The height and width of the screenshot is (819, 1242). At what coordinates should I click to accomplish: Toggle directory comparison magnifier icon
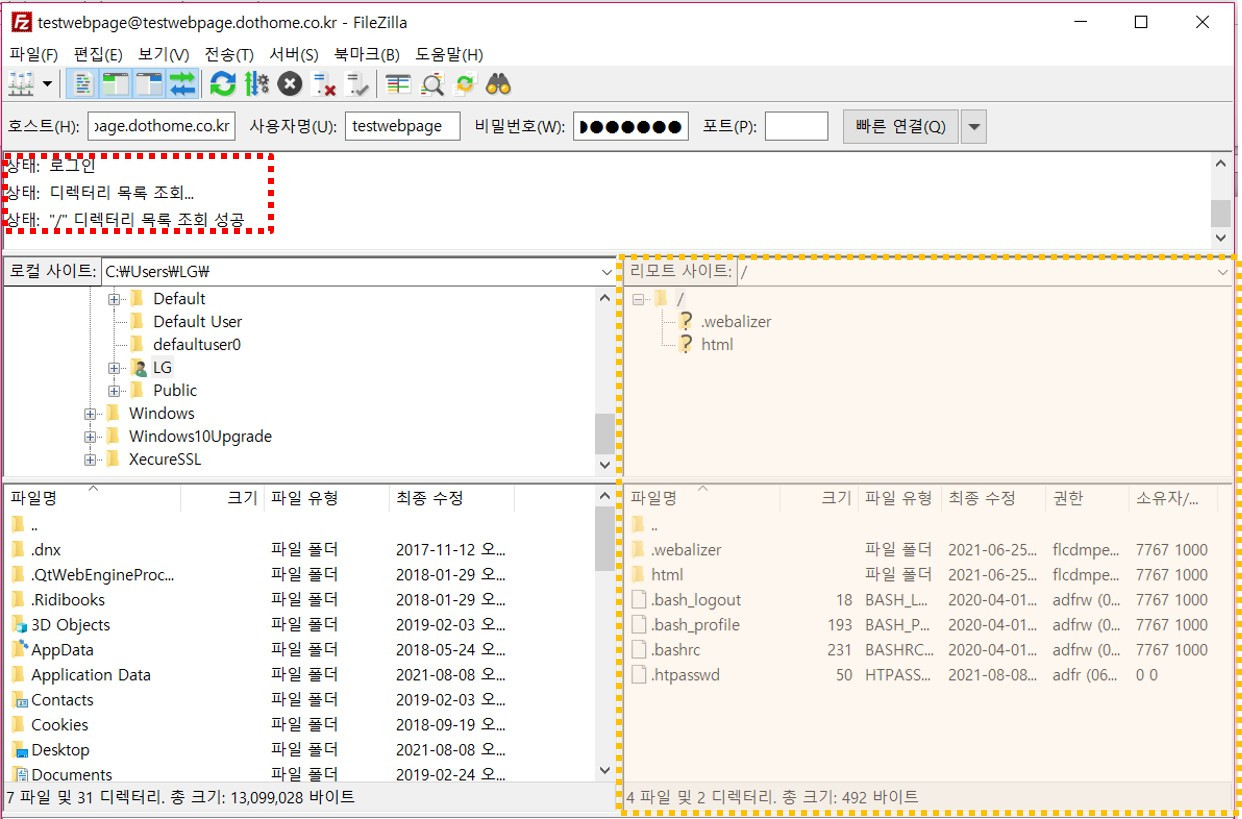pyautogui.click(x=432, y=84)
